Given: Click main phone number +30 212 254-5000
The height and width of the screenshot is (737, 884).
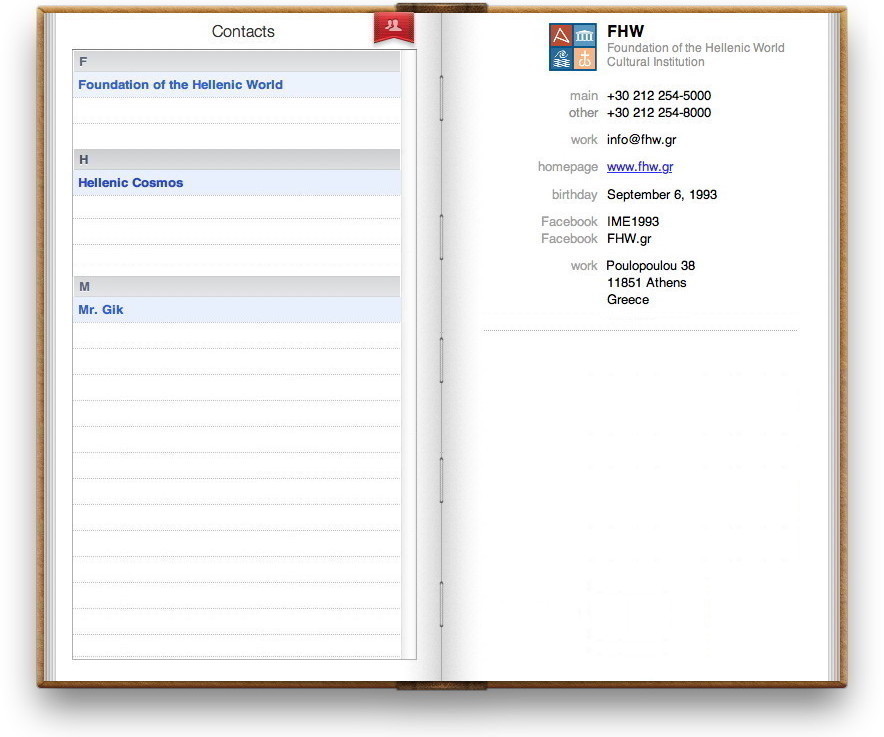Looking at the screenshot, I should [x=658, y=96].
